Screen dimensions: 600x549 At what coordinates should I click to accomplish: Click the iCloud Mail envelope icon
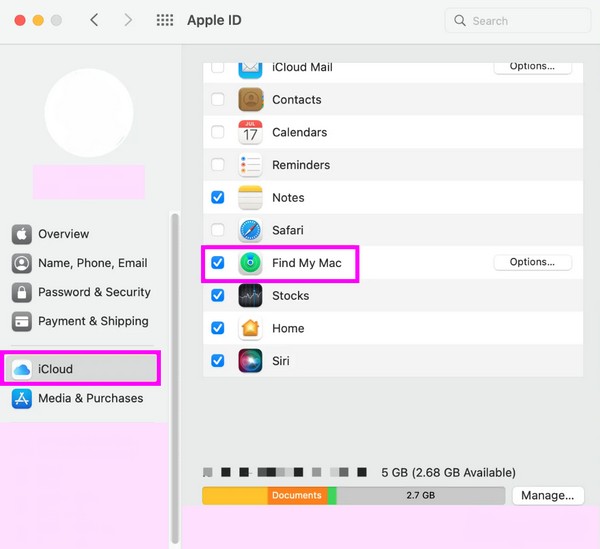[x=250, y=70]
